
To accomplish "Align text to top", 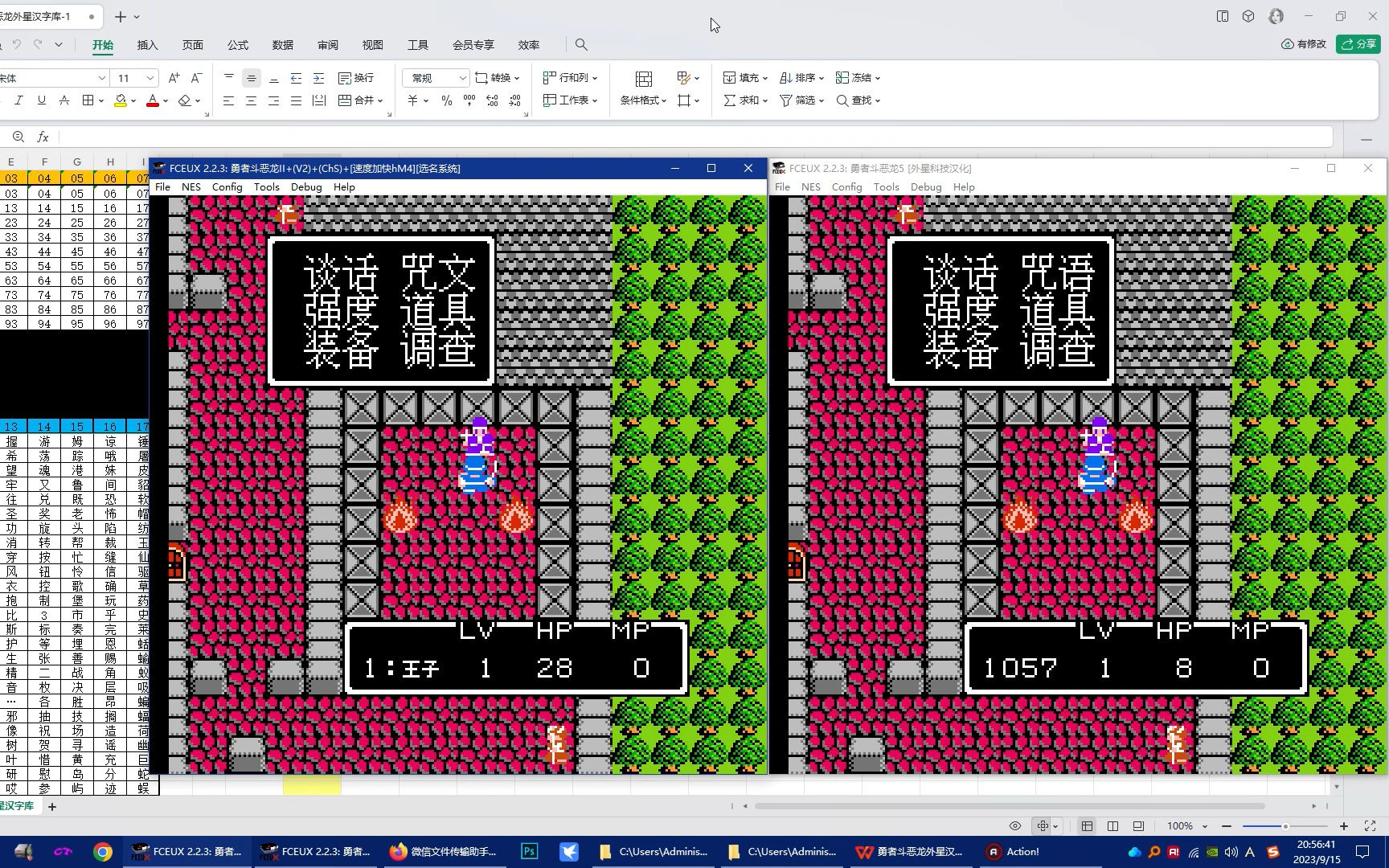I will 229,78.
